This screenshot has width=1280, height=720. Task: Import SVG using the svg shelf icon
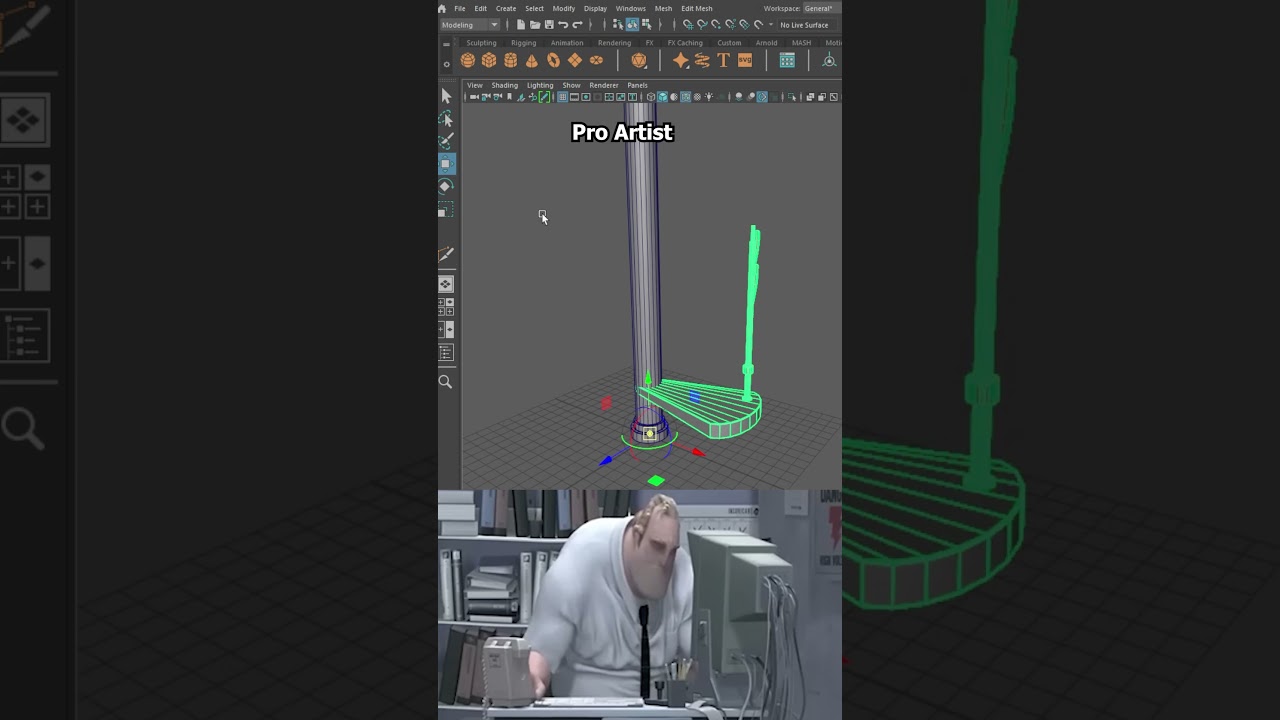click(x=745, y=60)
